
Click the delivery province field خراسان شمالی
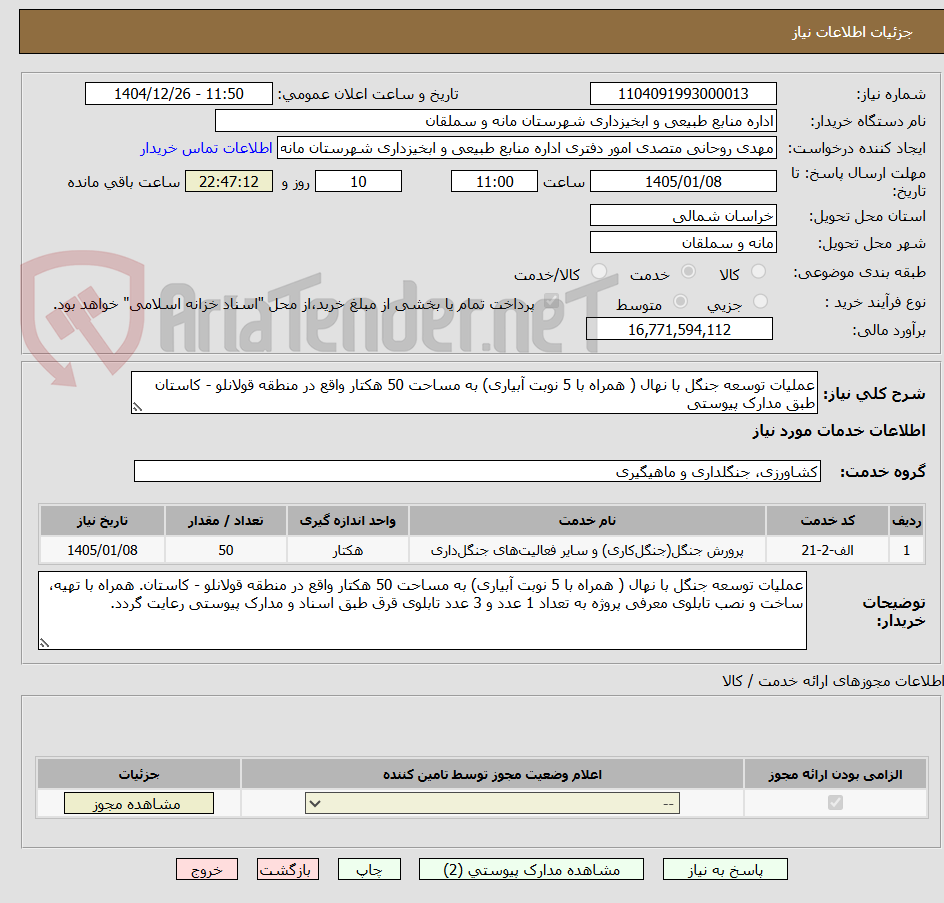[683, 216]
